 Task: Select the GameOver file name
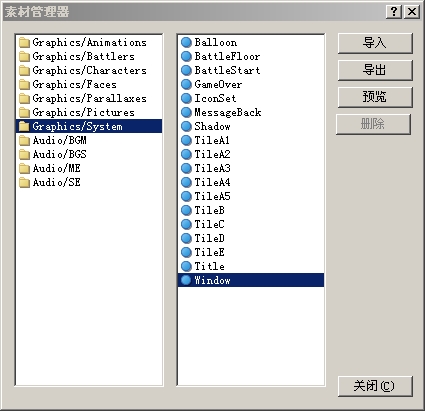(218, 85)
